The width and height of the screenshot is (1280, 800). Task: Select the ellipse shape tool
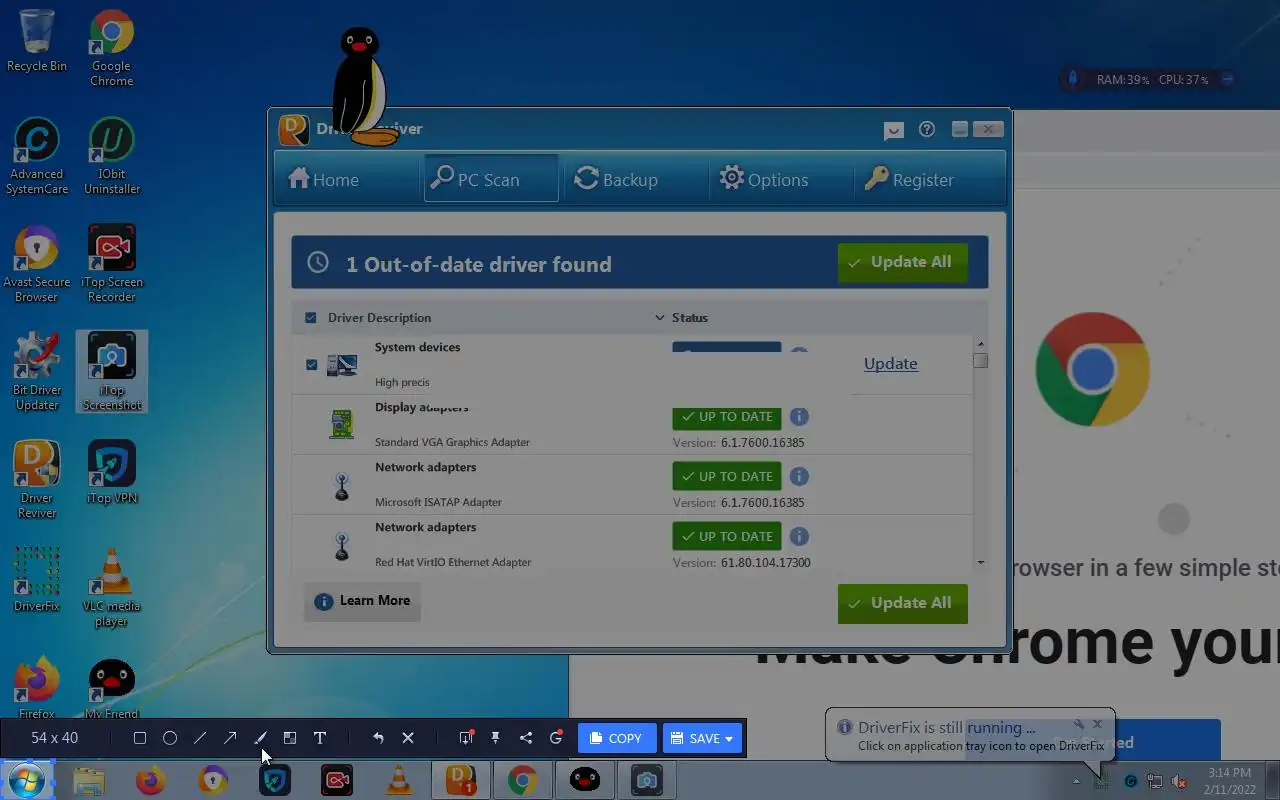[x=170, y=738]
